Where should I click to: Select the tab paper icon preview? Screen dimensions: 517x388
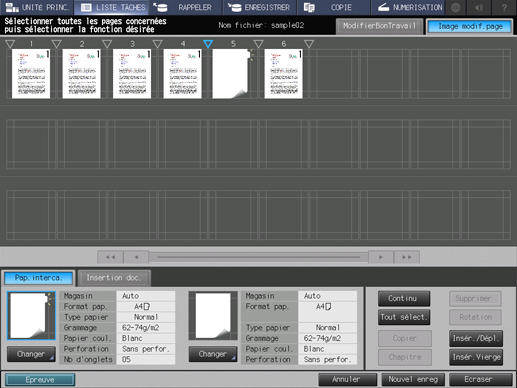[x=31, y=316]
